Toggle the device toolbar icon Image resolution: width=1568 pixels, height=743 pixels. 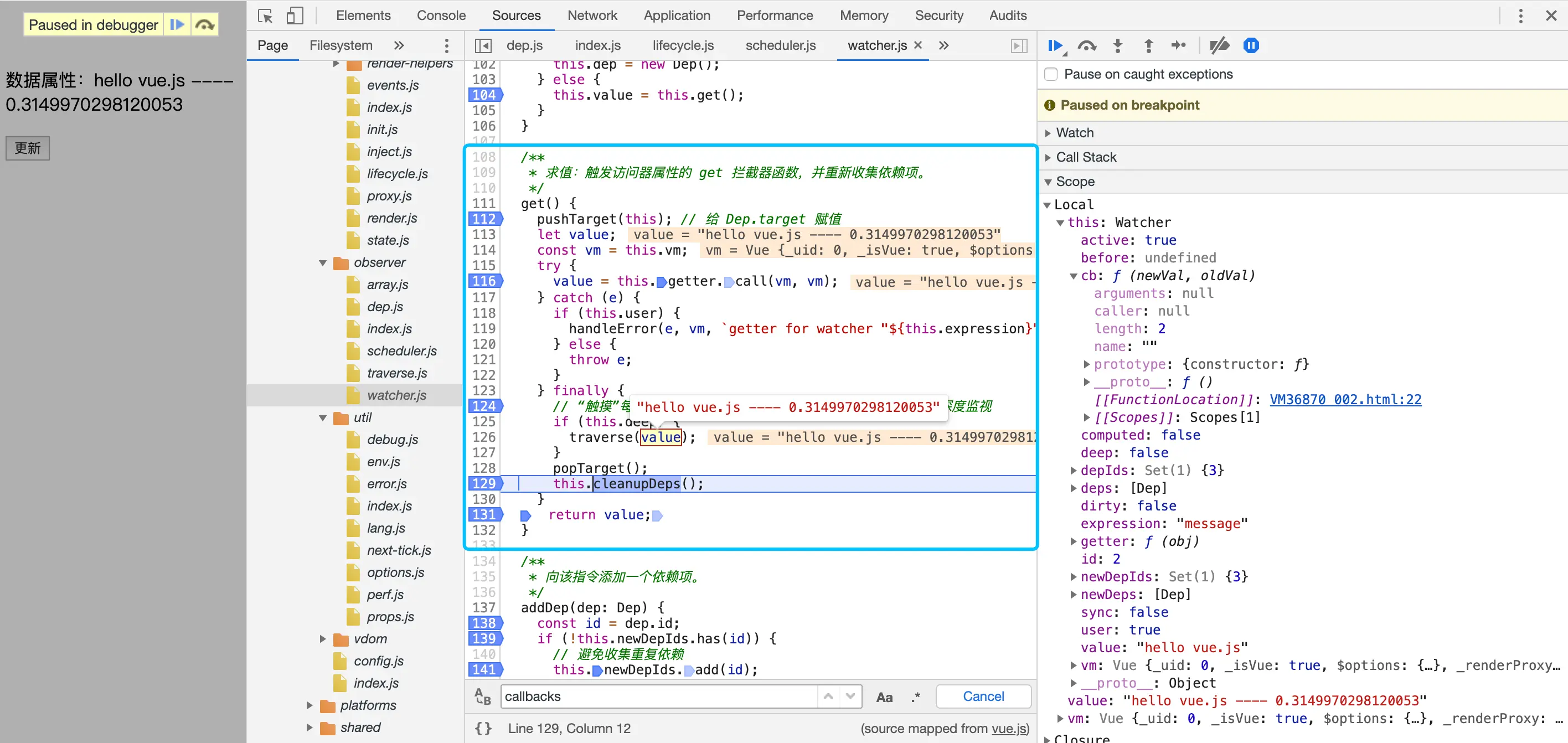pyautogui.click(x=295, y=16)
